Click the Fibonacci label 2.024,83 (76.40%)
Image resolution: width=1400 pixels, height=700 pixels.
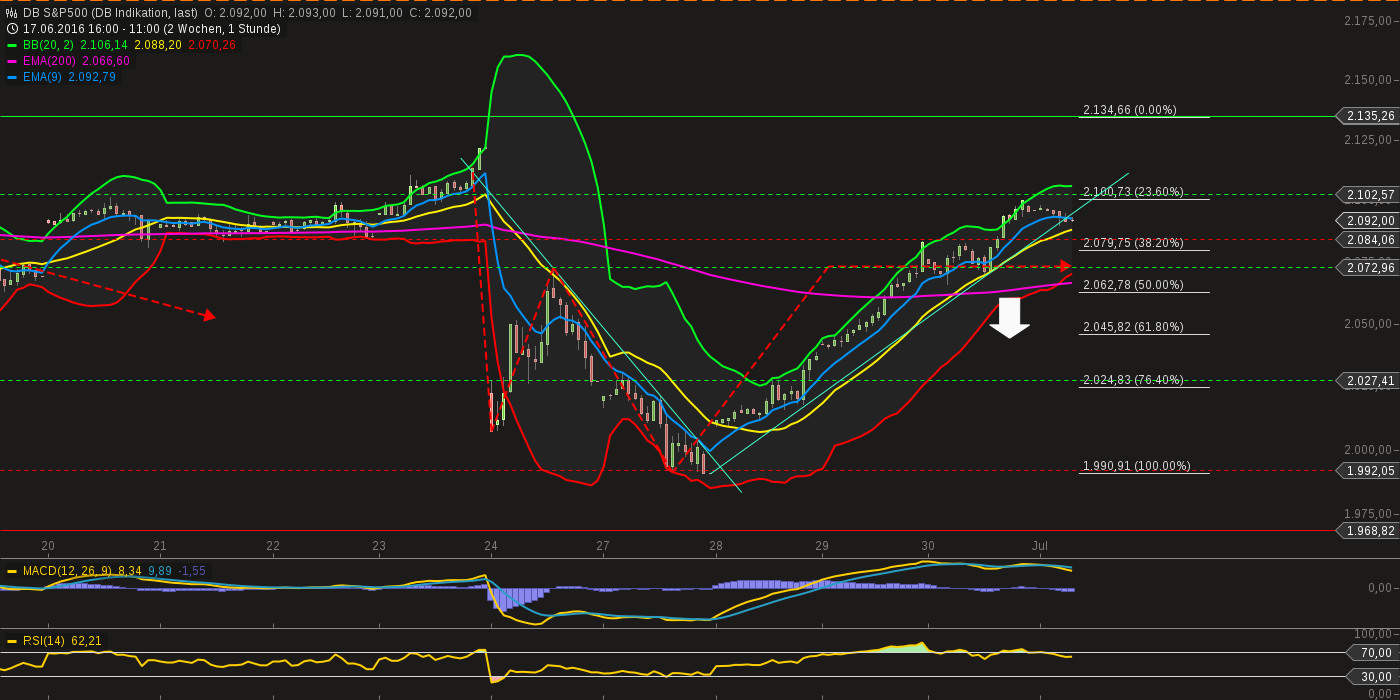(x=1133, y=380)
